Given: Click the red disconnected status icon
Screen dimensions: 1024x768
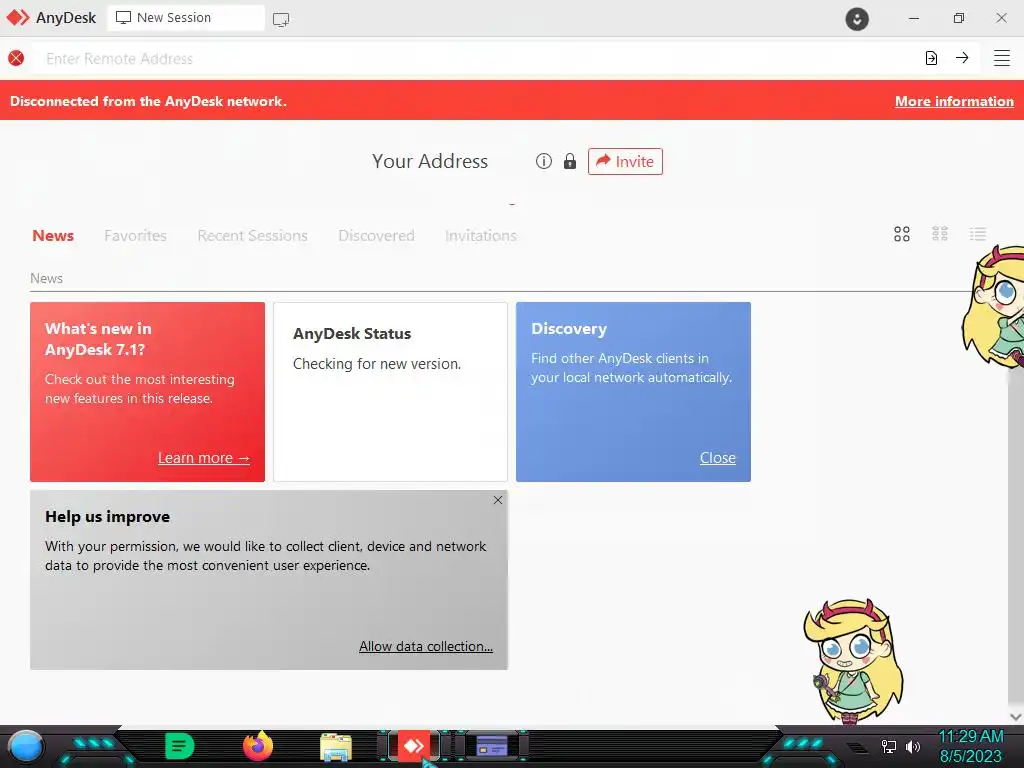Looking at the screenshot, I should pyautogui.click(x=16, y=58).
